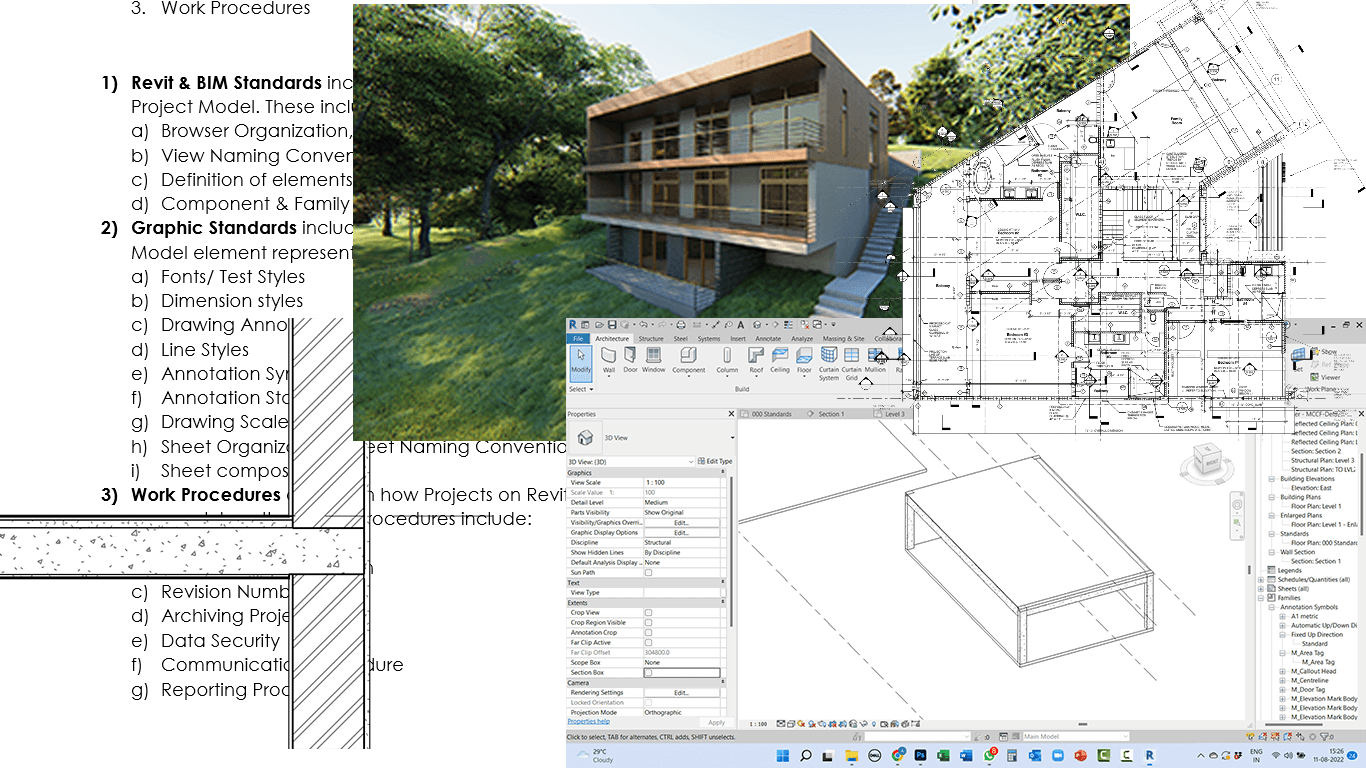Click Edit Type in Properties panel

pos(715,461)
